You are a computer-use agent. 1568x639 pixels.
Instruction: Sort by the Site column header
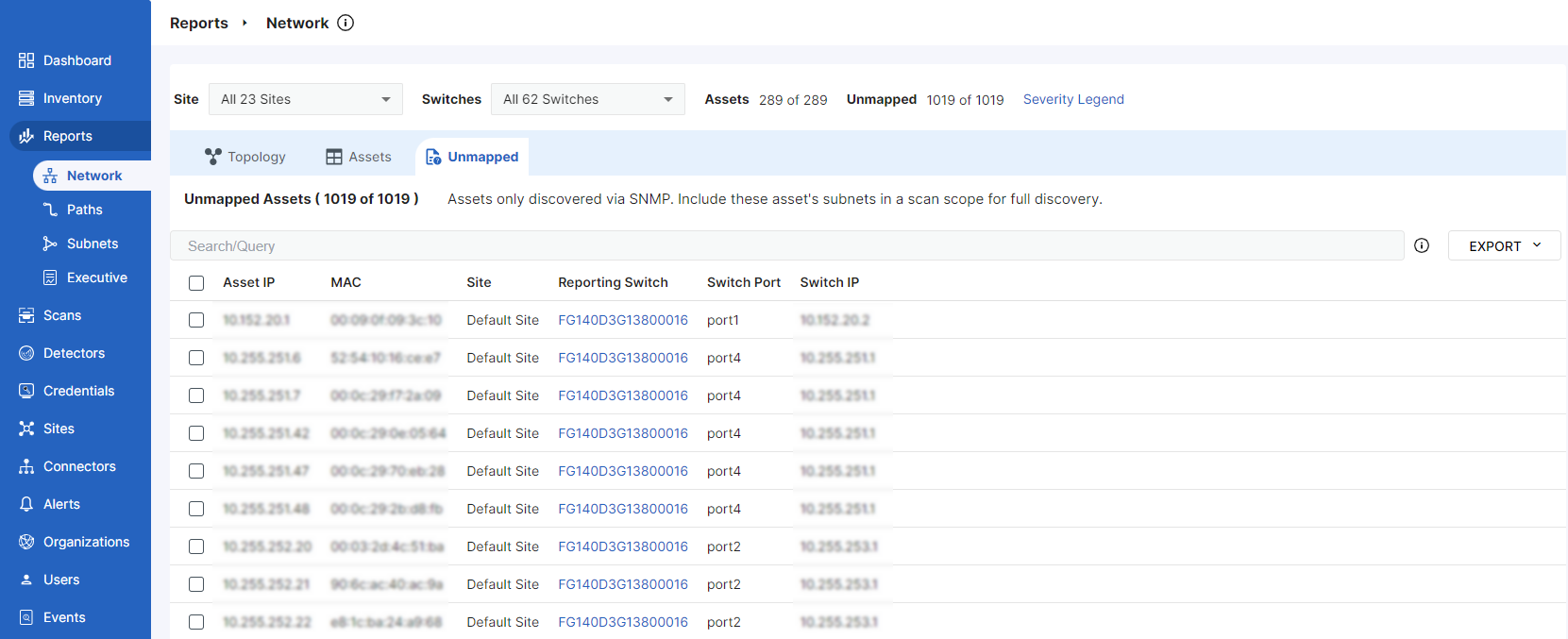[x=479, y=282]
